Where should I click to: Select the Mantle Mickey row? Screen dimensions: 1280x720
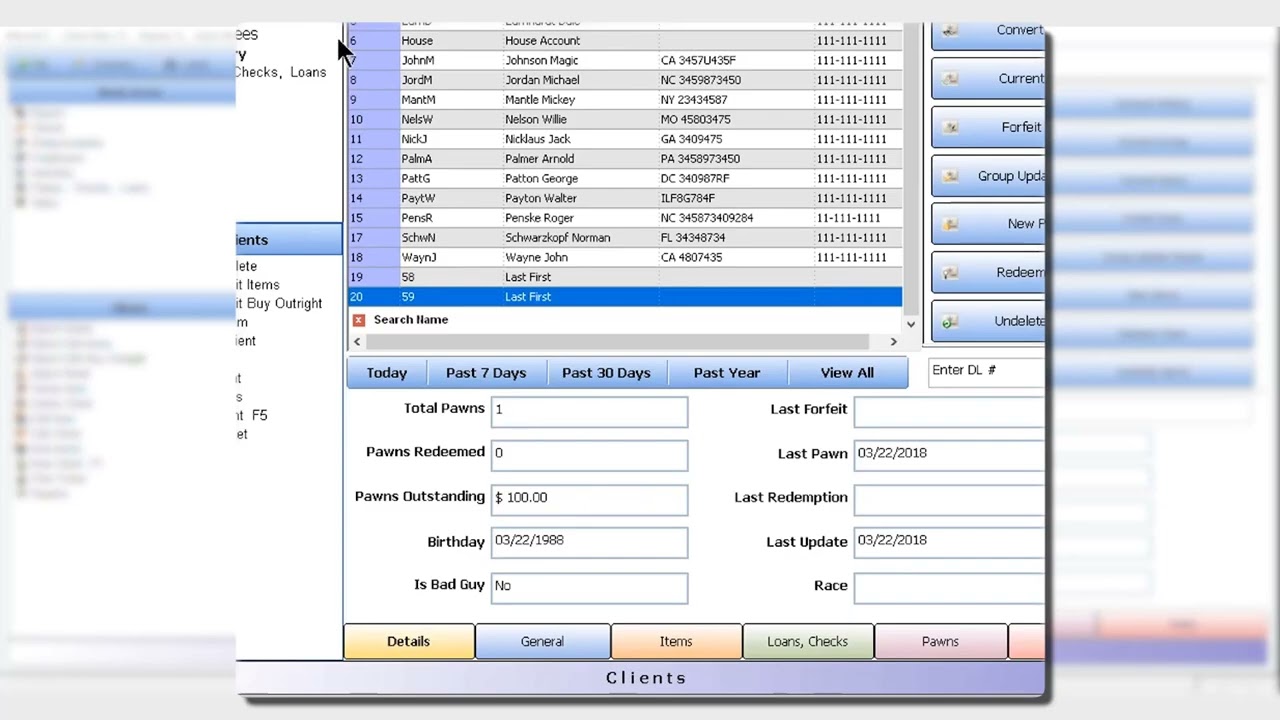click(625, 100)
